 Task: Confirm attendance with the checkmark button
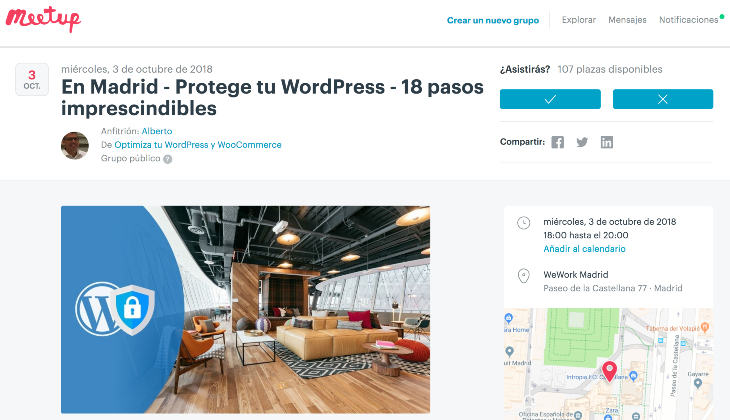(550, 99)
